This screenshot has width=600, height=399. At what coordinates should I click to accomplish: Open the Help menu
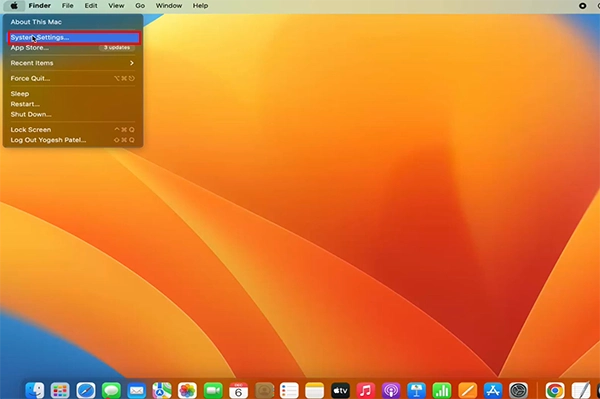[200, 6]
